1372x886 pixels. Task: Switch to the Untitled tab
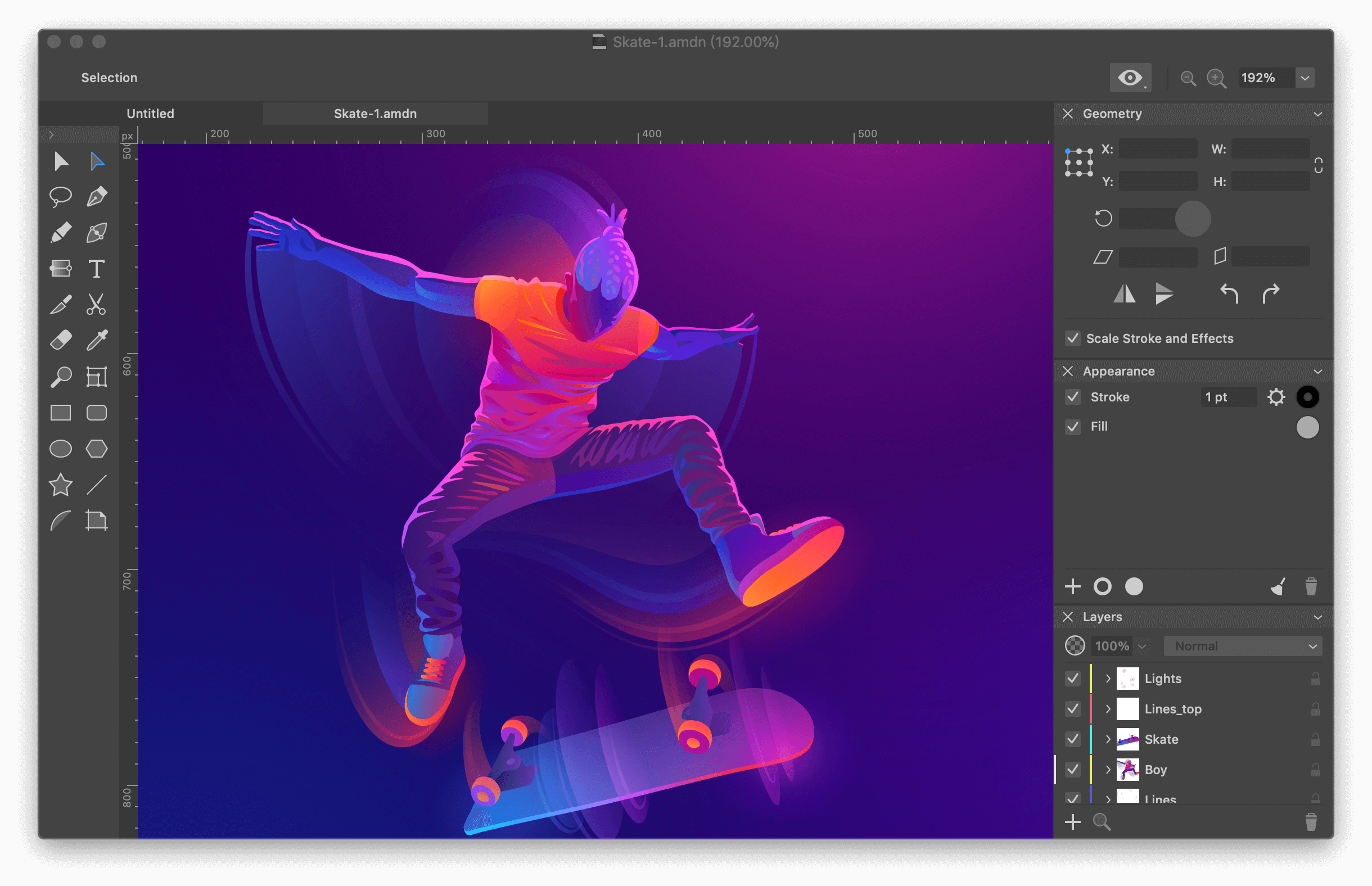click(150, 114)
